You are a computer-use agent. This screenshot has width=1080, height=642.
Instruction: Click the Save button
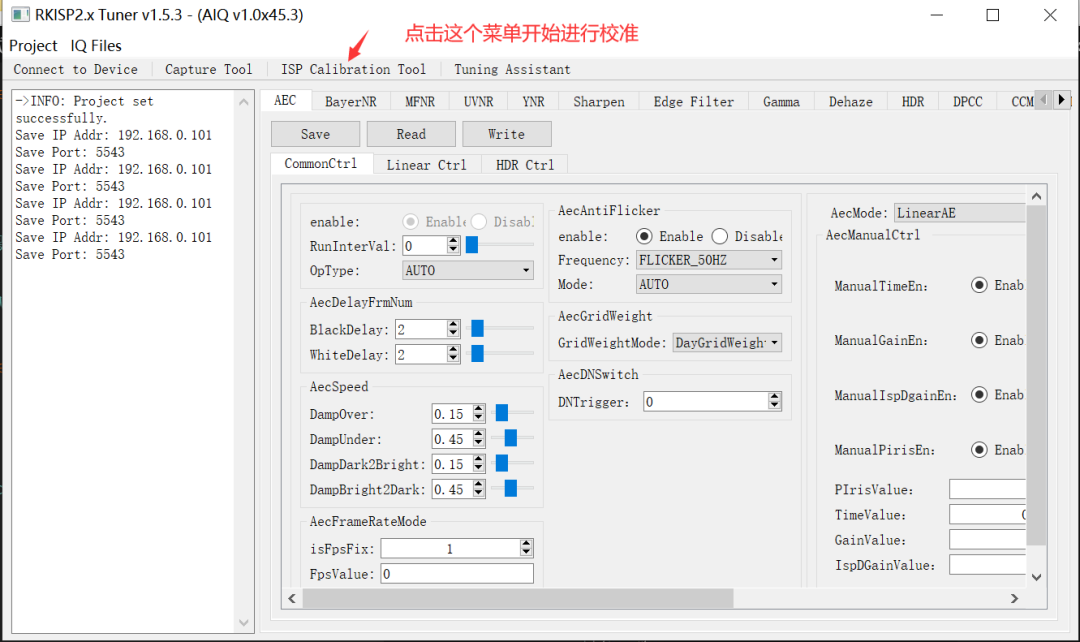(315, 133)
